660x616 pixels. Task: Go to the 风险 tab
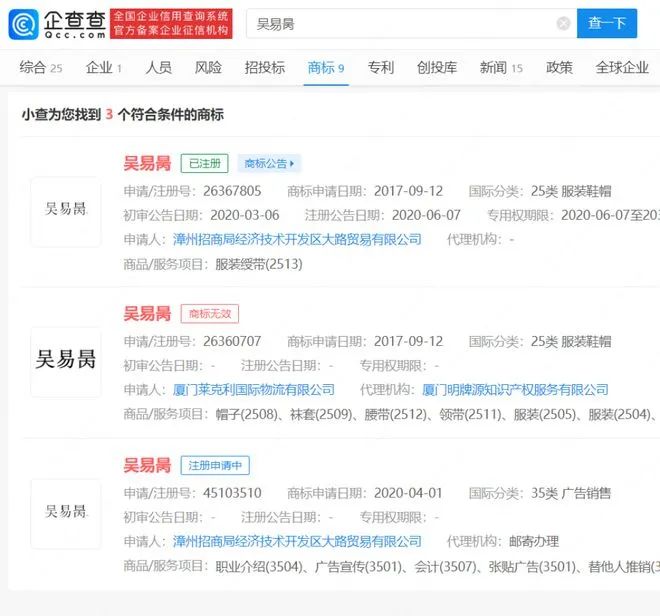[208, 67]
